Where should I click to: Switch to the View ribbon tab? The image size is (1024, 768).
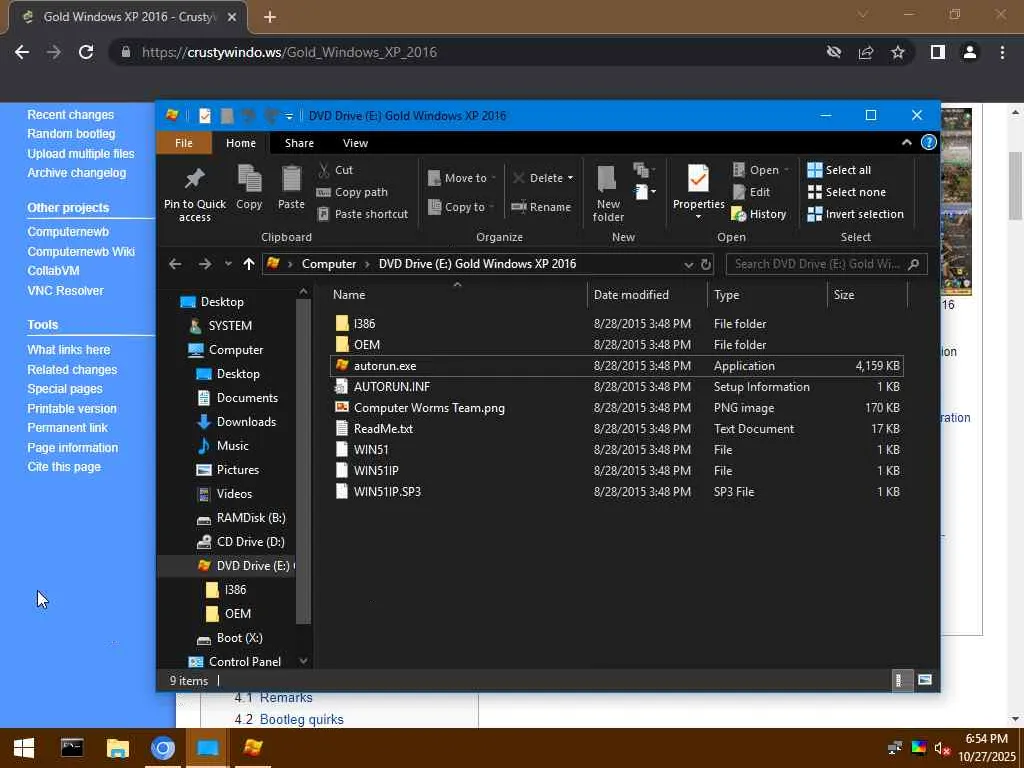(x=355, y=143)
